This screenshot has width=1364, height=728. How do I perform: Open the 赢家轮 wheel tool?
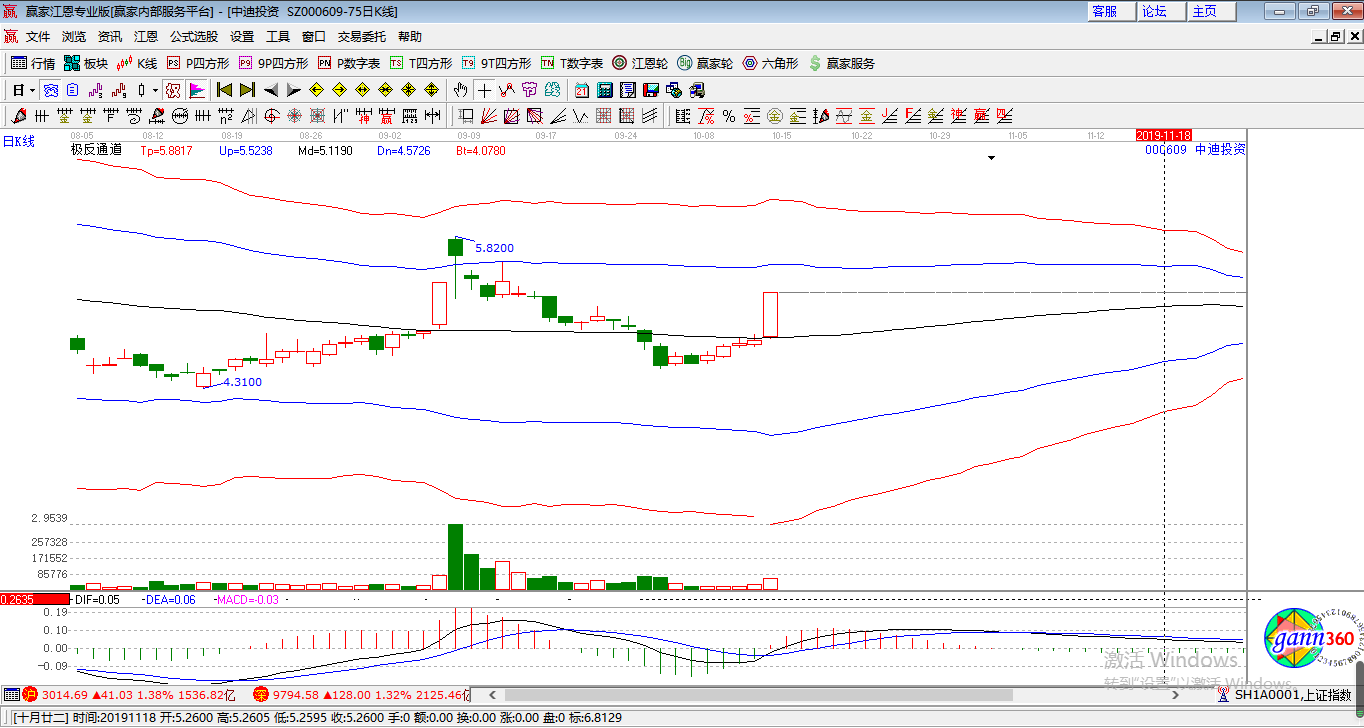705,63
